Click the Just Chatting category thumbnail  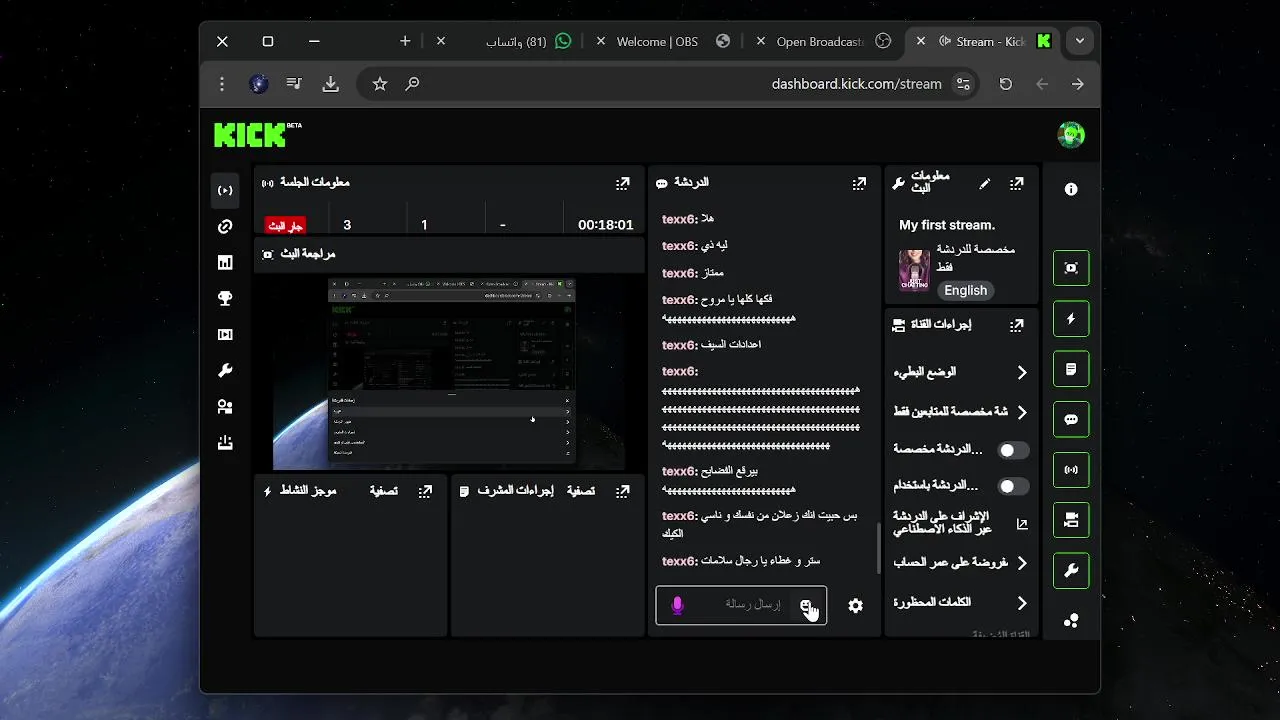(914, 271)
